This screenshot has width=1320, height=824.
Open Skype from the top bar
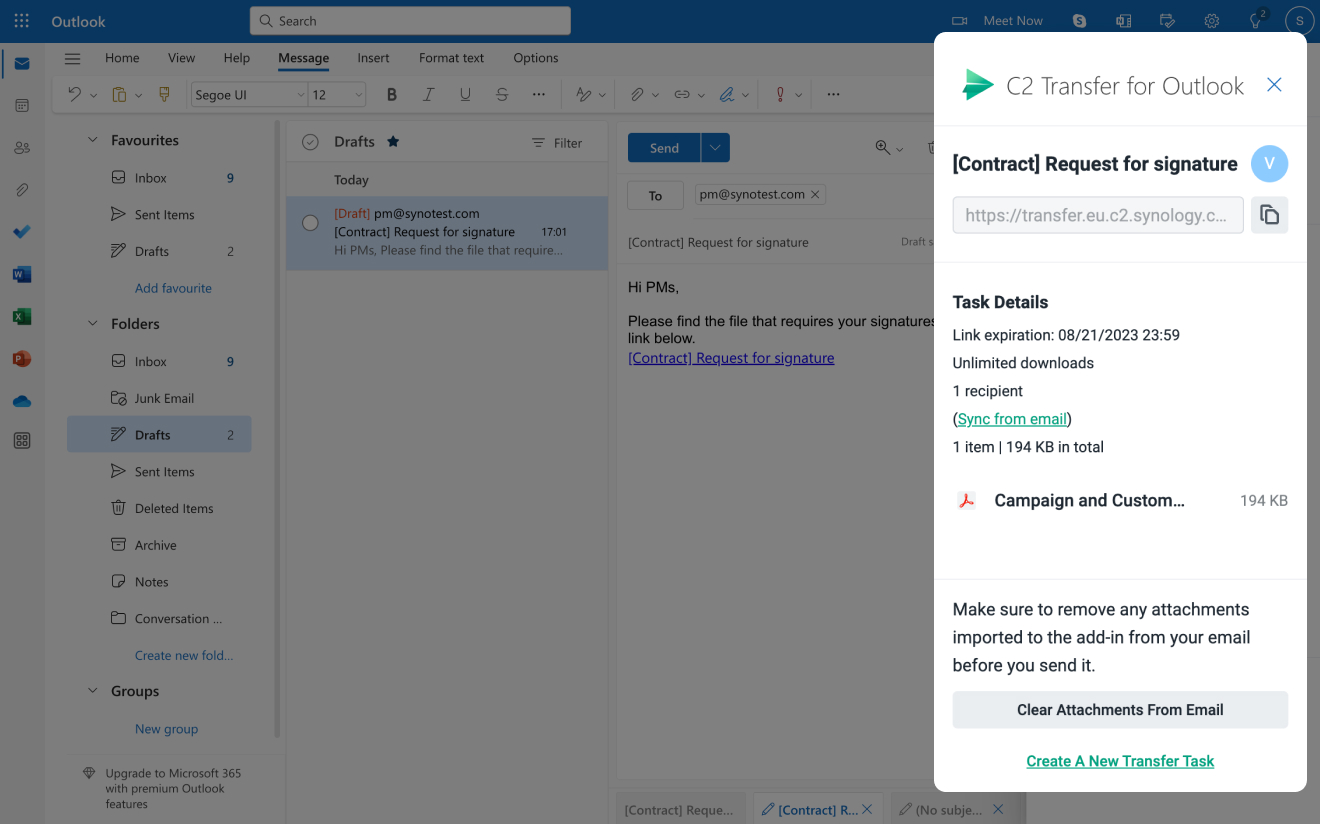tap(1079, 20)
